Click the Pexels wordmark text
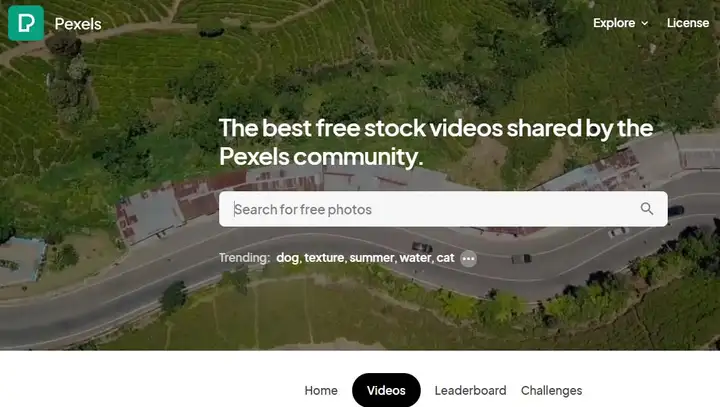 78,24
